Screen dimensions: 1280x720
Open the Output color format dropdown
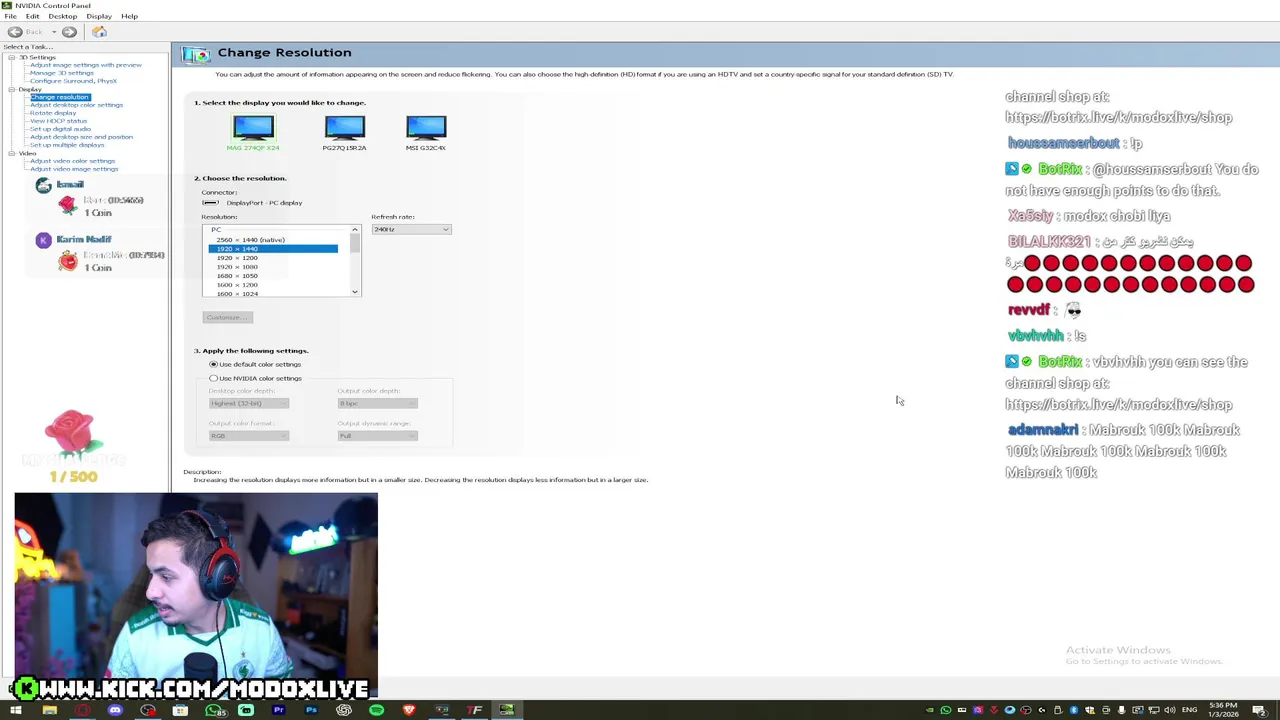point(249,435)
